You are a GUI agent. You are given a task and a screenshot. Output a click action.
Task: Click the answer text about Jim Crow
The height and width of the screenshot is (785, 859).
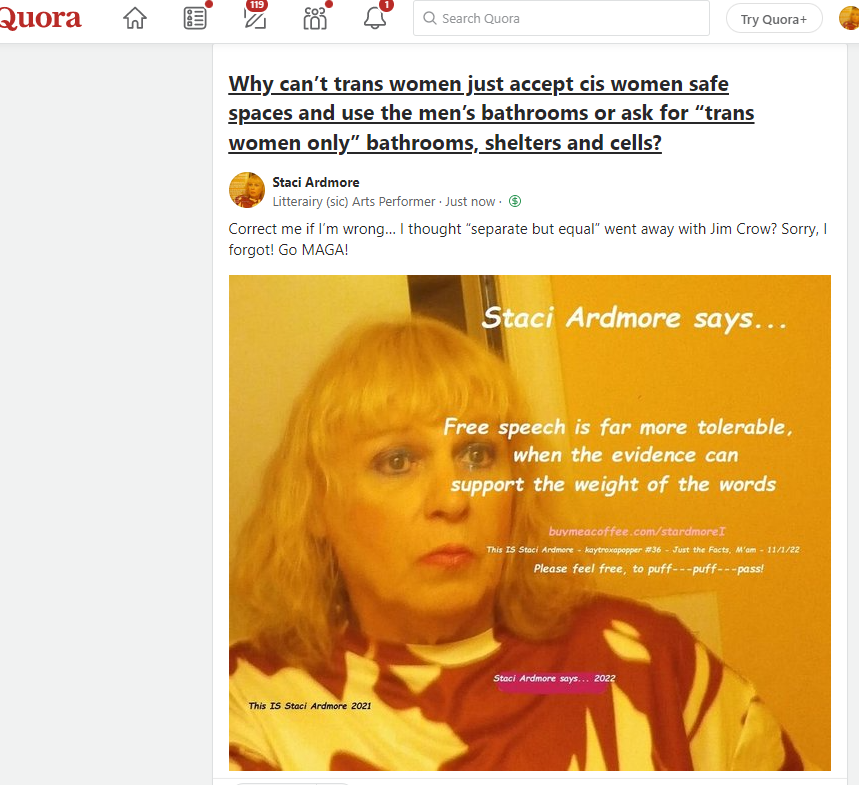click(528, 239)
